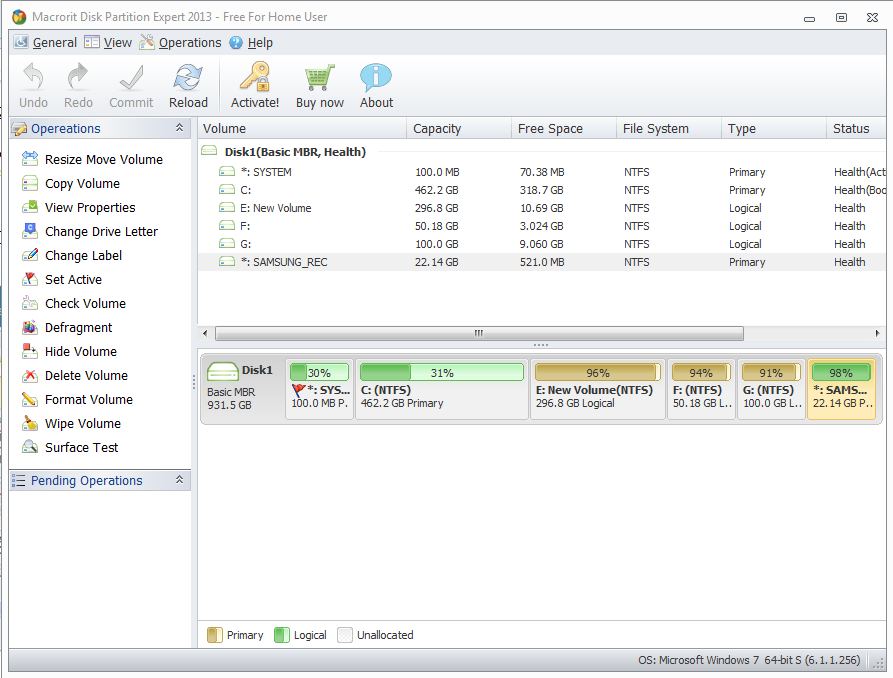893x678 pixels.
Task: Open the Operations menu
Action: (180, 43)
